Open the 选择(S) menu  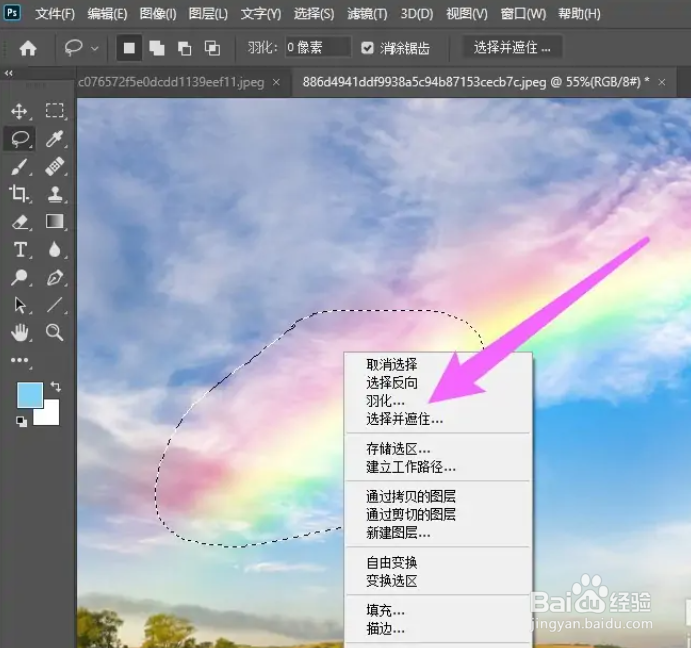tap(314, 14)
